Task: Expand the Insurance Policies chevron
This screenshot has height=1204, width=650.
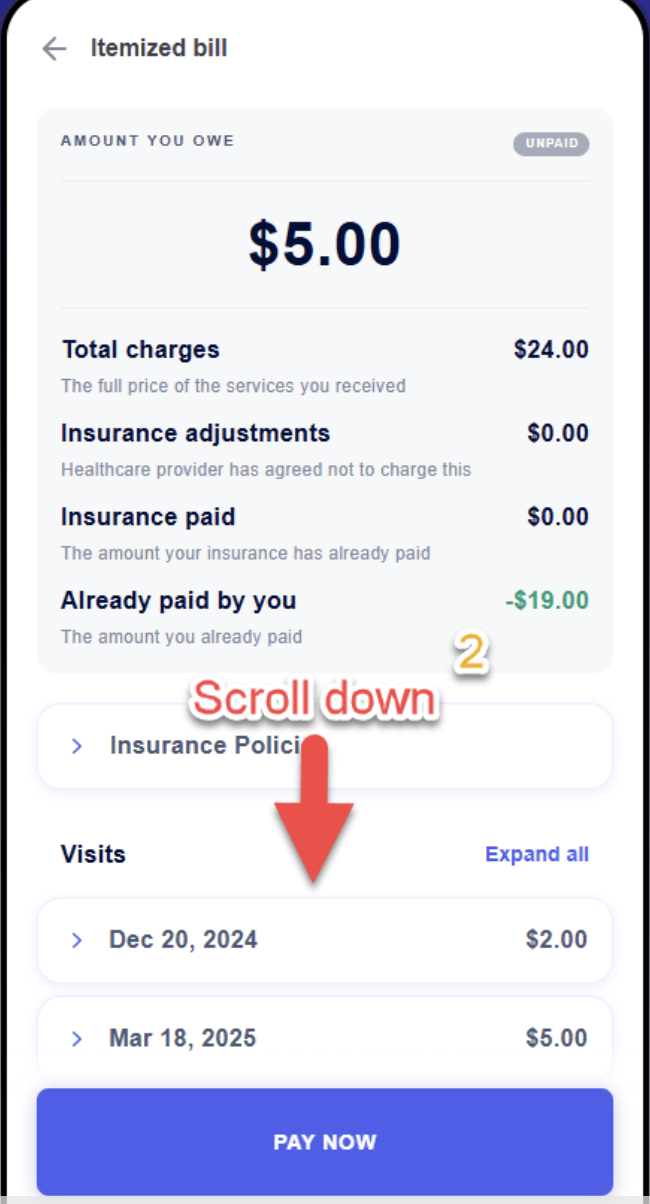Action: pyautogui.click(x=77, y=746)
